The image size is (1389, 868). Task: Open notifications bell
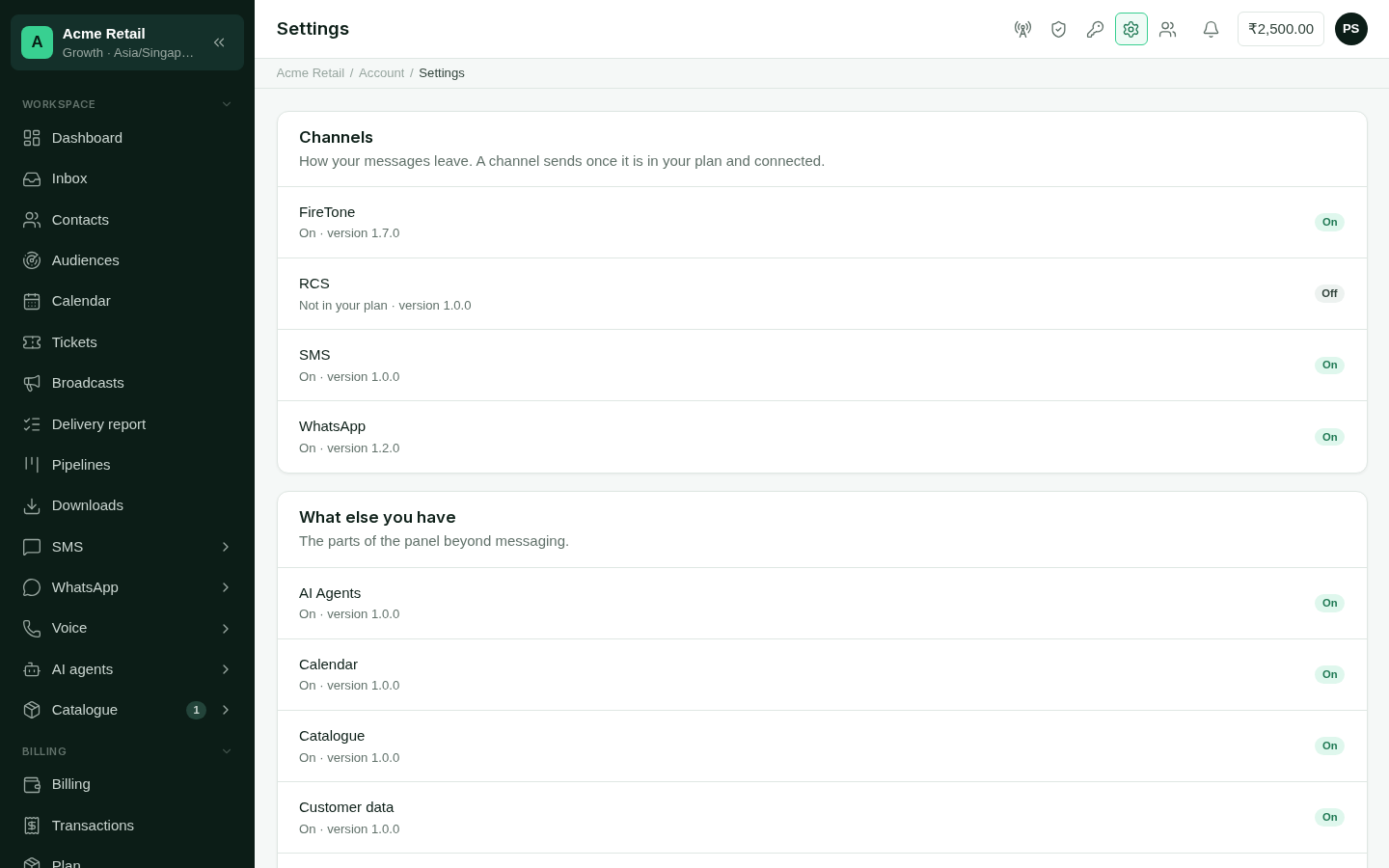click(x=1211, y=29)
